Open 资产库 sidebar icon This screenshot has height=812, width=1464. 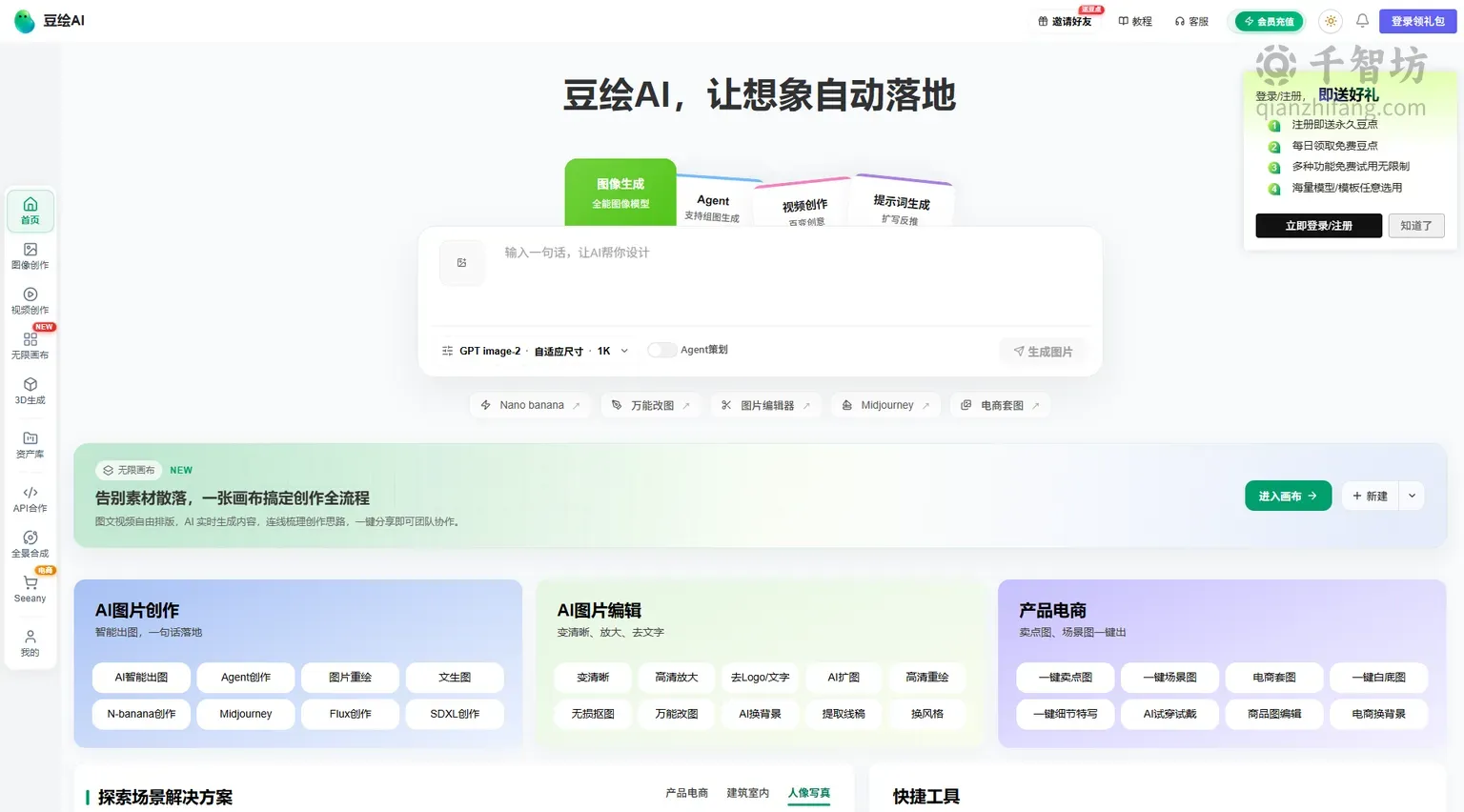[x=30, y=445]
